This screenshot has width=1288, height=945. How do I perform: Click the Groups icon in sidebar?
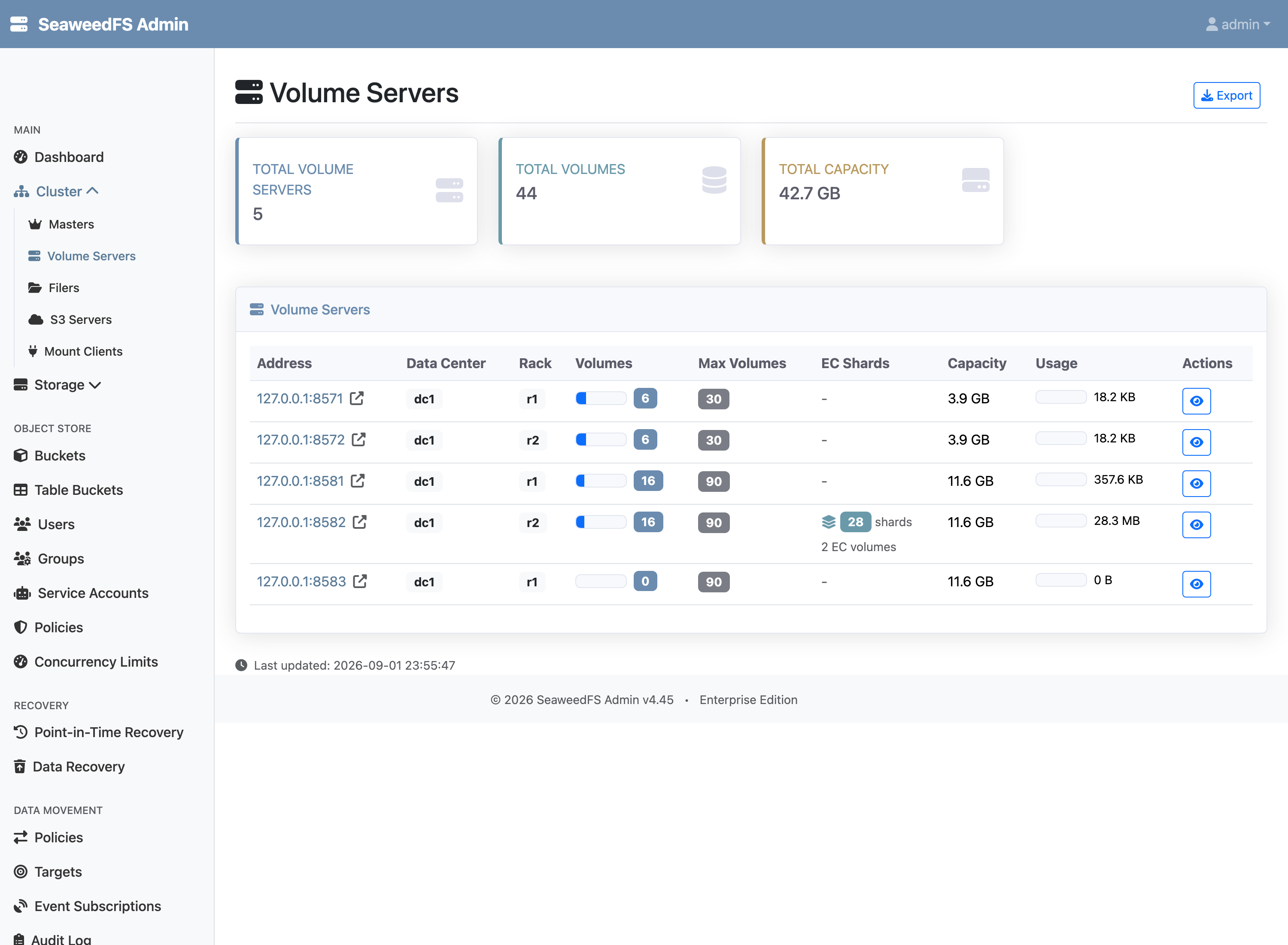pyautogui.click(x=22, y=558)
